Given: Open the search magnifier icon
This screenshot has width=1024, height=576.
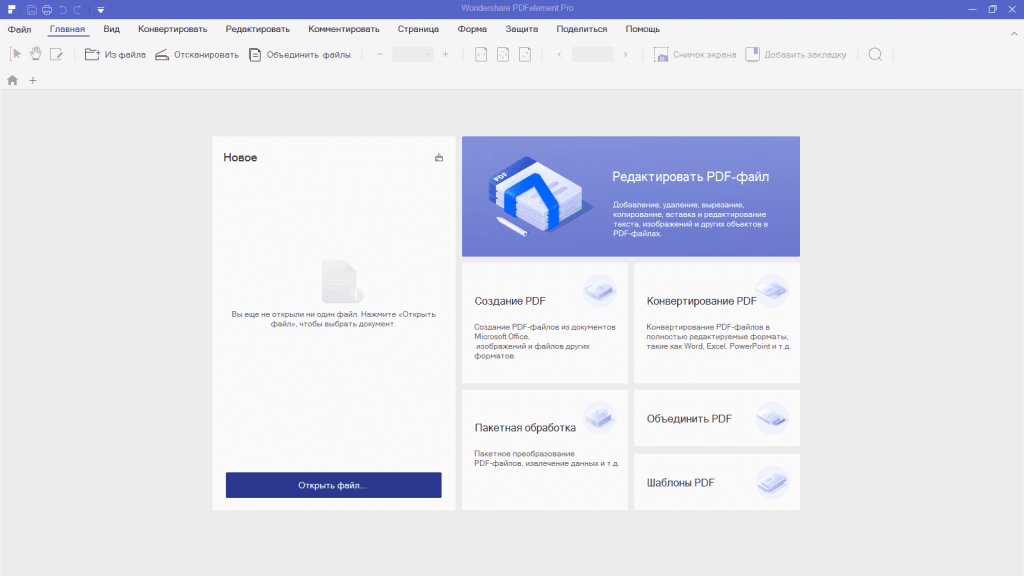Looking at the screenshot, I should pos(875,55).
